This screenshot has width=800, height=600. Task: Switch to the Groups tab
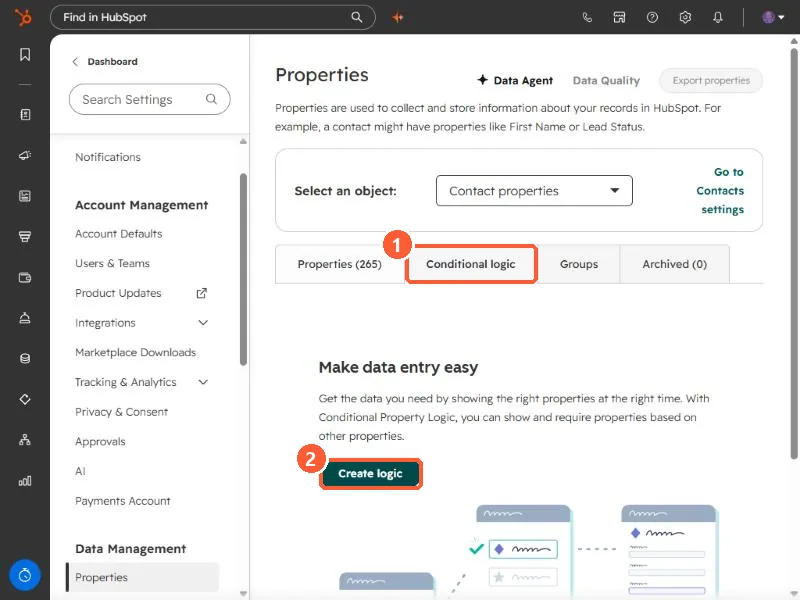tap(579, 264)
